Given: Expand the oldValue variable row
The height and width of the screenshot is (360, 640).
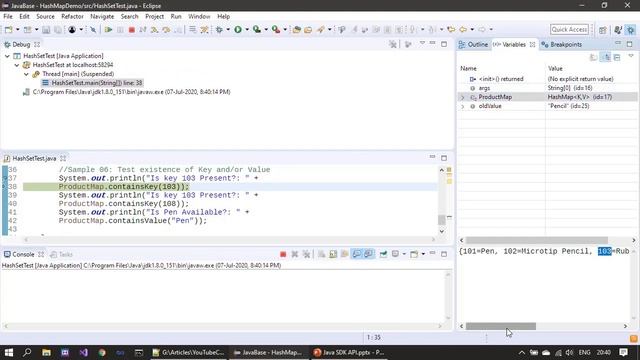Looking at the screenshot, I should click(462, 106).
